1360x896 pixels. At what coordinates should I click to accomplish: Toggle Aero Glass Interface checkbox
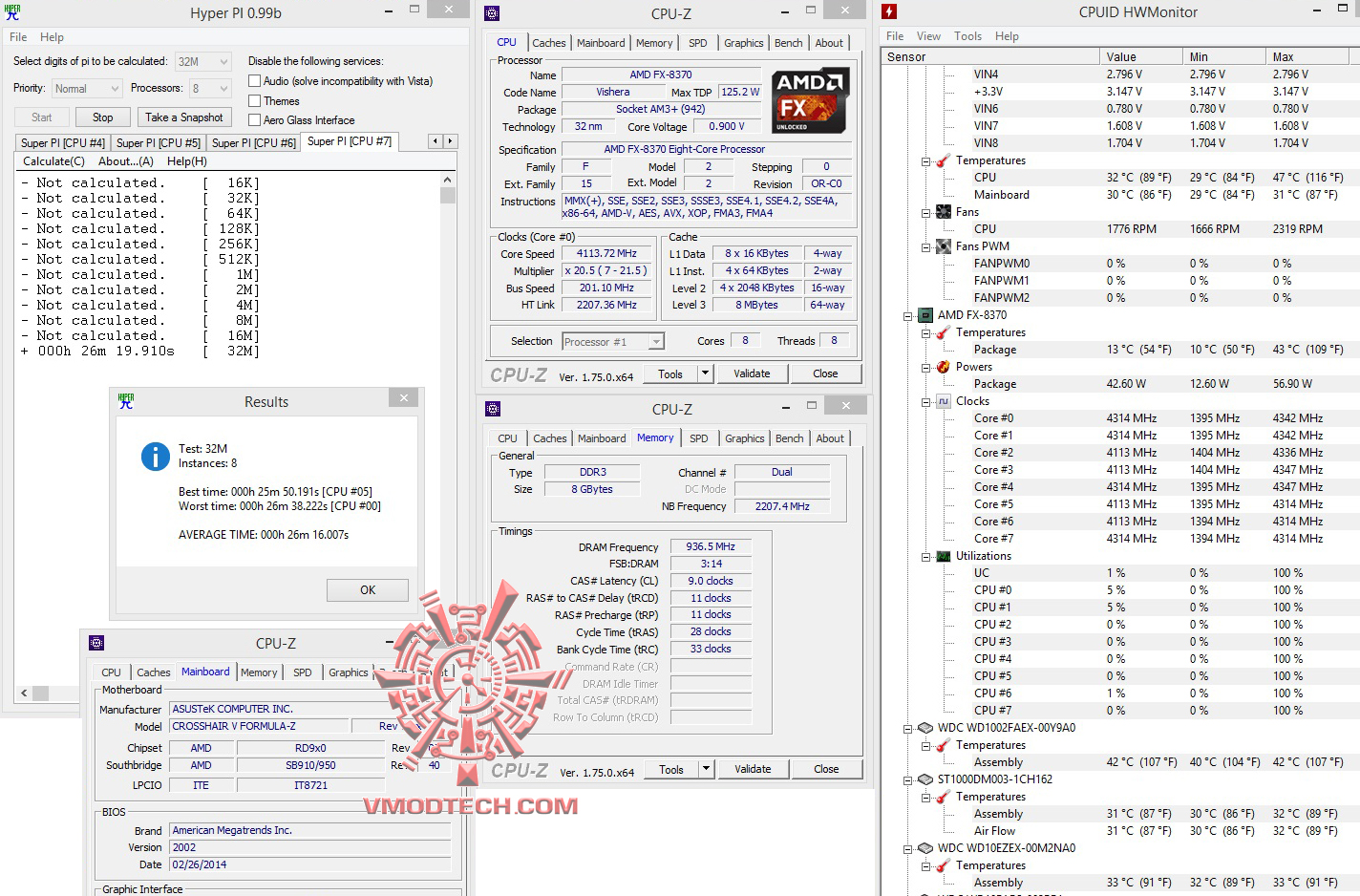point(254,119)
